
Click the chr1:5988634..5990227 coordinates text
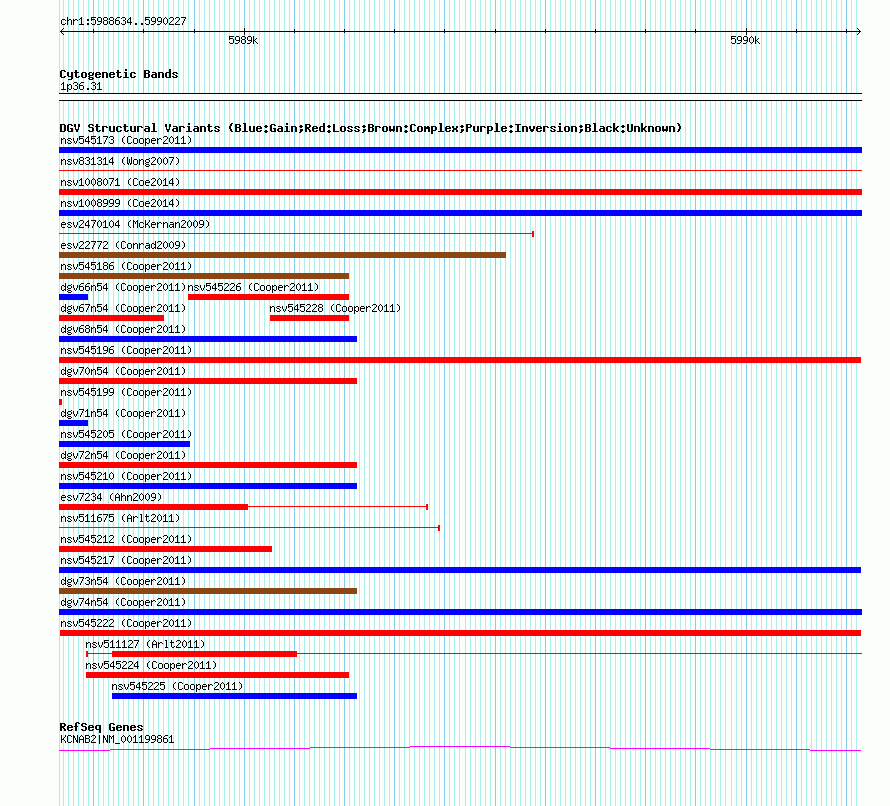coord(123,22)
